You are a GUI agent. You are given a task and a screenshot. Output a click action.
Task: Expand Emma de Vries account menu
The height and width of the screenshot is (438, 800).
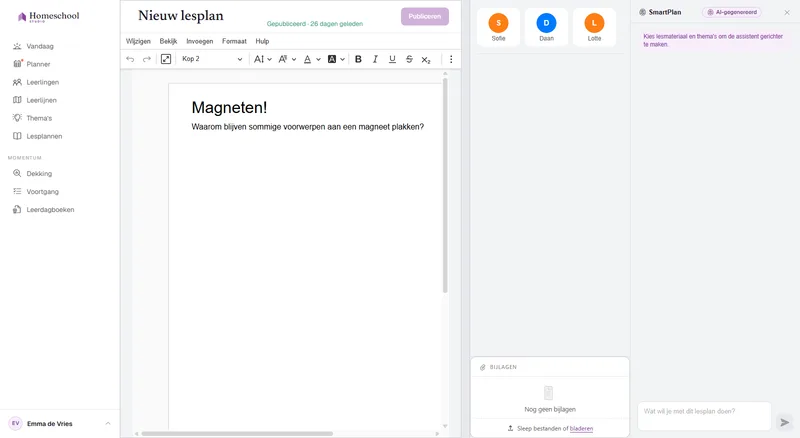tap(108, 424)
